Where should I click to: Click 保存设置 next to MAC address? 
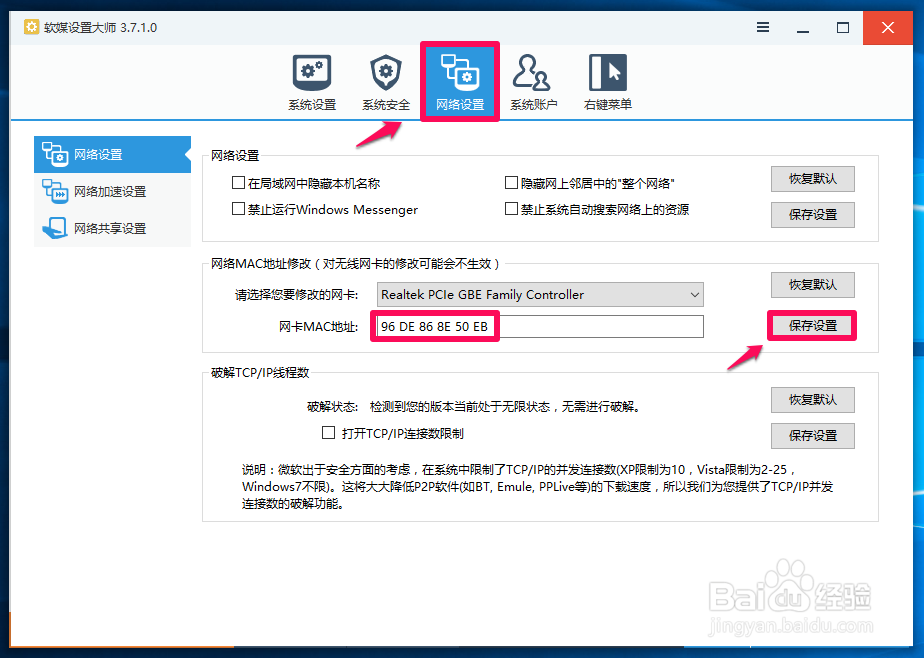tap(812, 326)
